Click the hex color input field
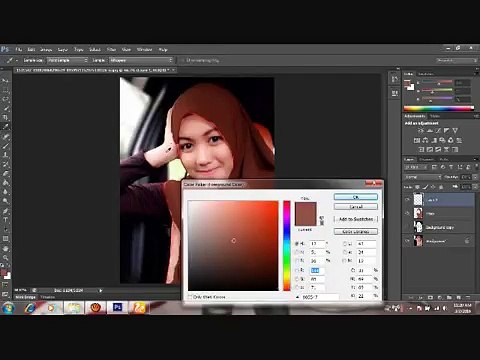The height and width of the screenshot is (360, 480). [x=319, y=297]
